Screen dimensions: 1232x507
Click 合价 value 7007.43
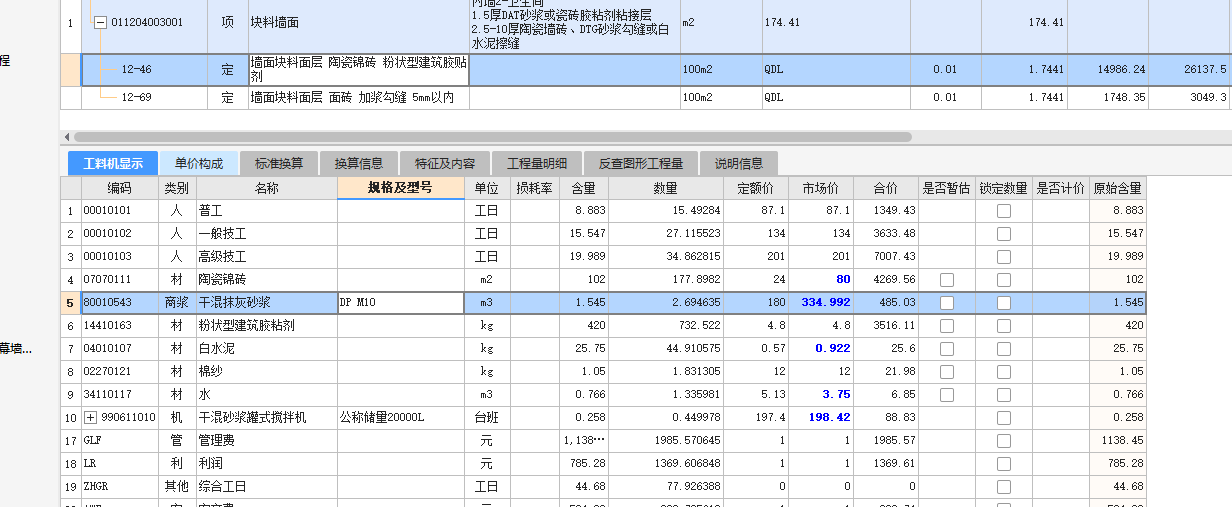pos(886,256)
